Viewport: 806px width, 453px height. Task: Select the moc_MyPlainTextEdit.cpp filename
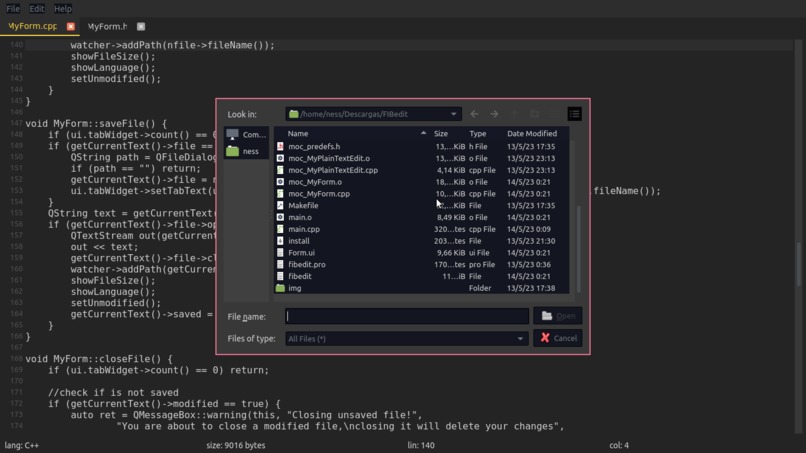pyautogui.click(x=333, y=170)
